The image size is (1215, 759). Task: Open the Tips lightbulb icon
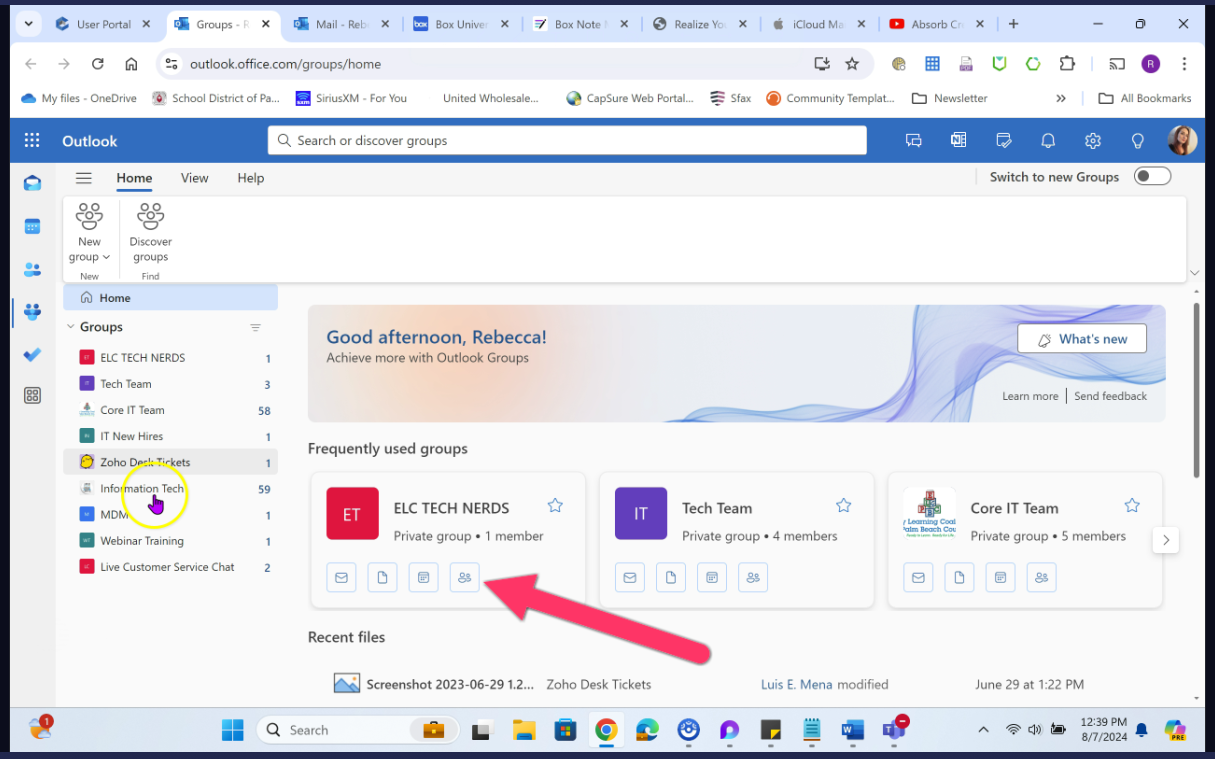(x=1137, y=141)
